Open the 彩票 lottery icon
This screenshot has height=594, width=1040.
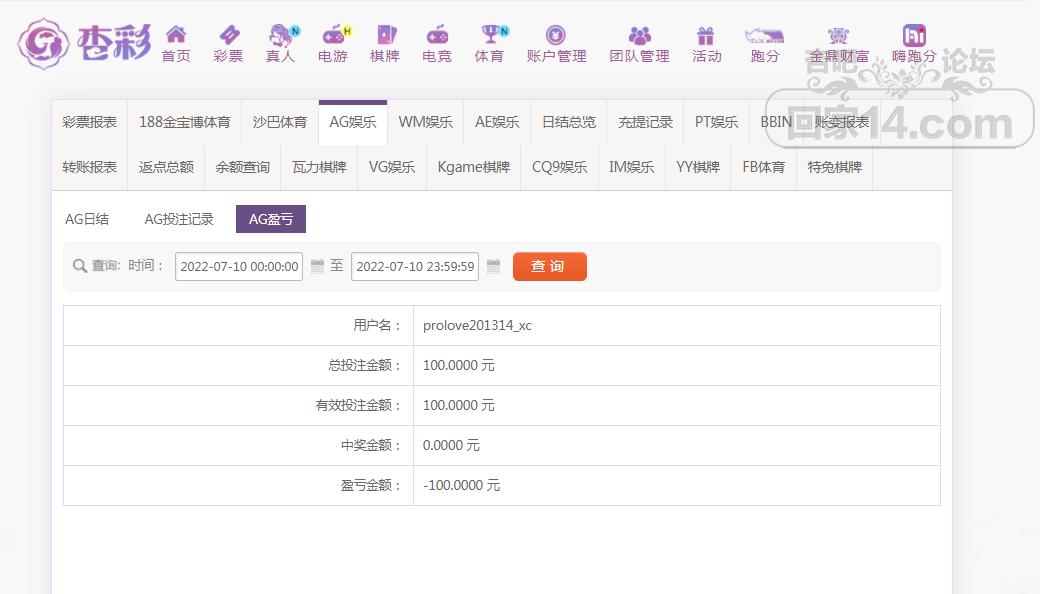click(x=228, y=36)
